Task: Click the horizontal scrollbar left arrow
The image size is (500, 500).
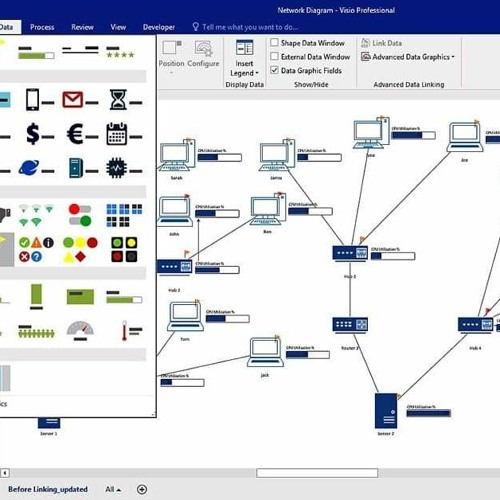Action: (5, 473)
